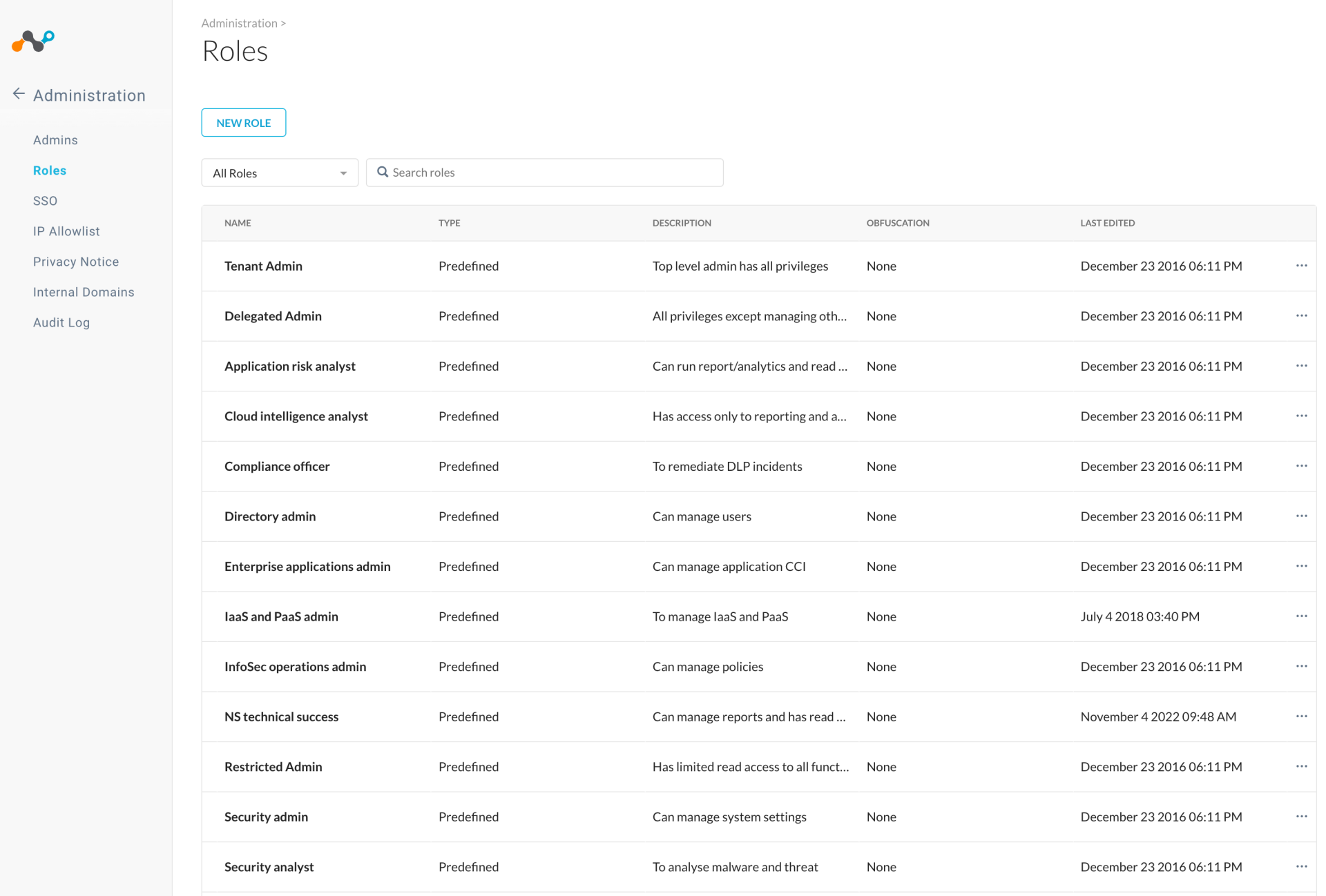Open the ellipsis menu for Compliance officer

pyautogui.click(x=1302, y=466)
